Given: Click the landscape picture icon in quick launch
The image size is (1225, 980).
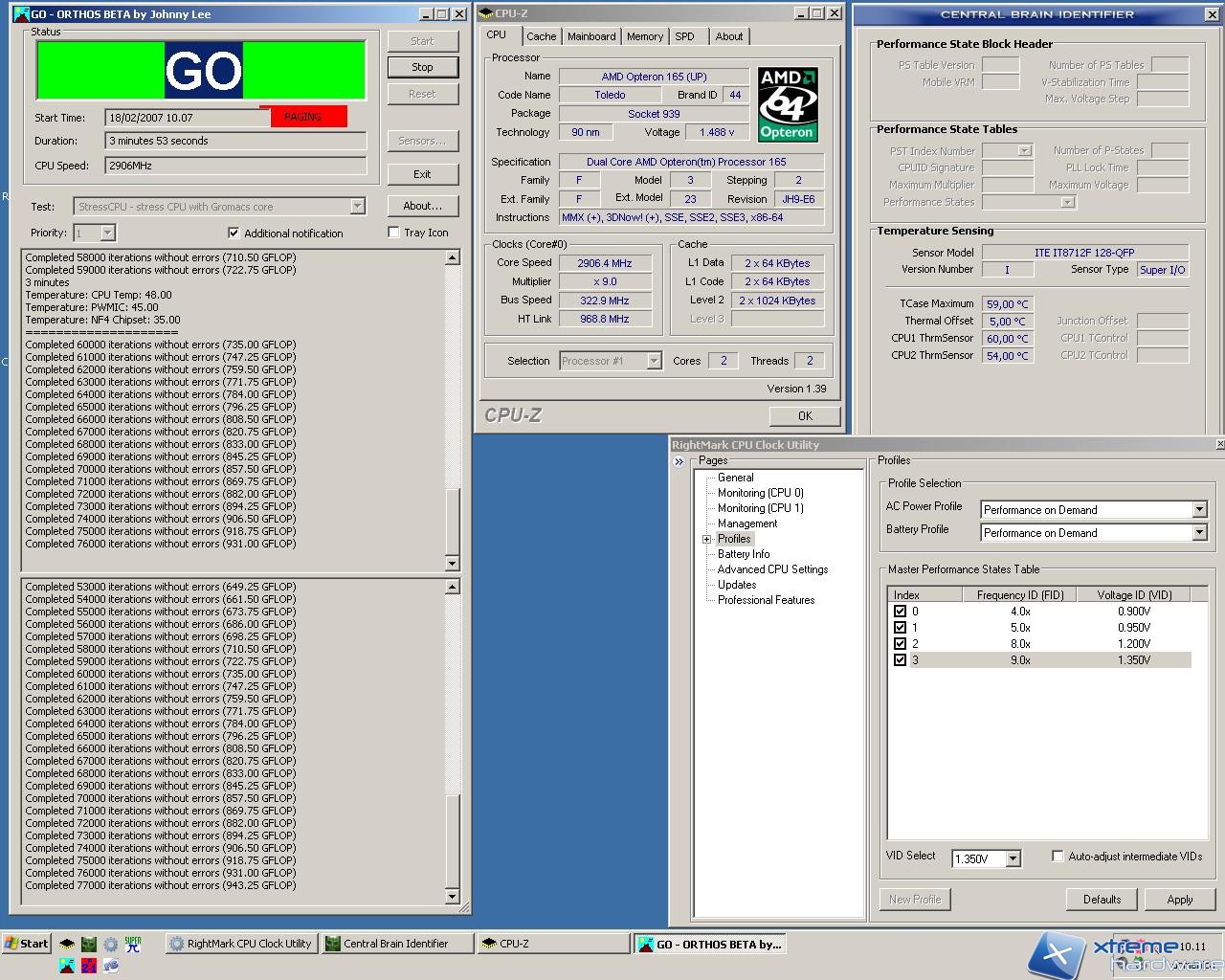Looking at the screenshot, I should [67, 966].
